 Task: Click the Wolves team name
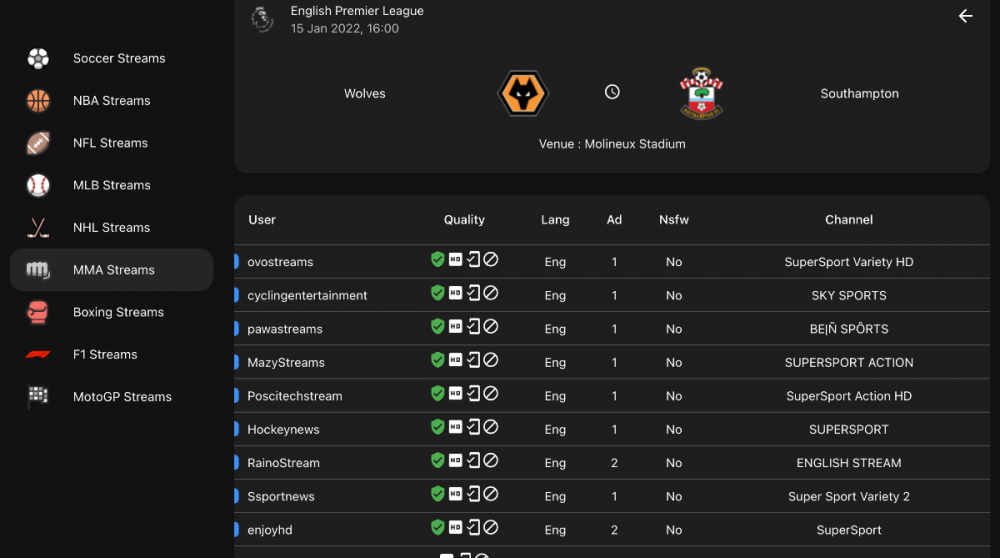click(365, 93)
